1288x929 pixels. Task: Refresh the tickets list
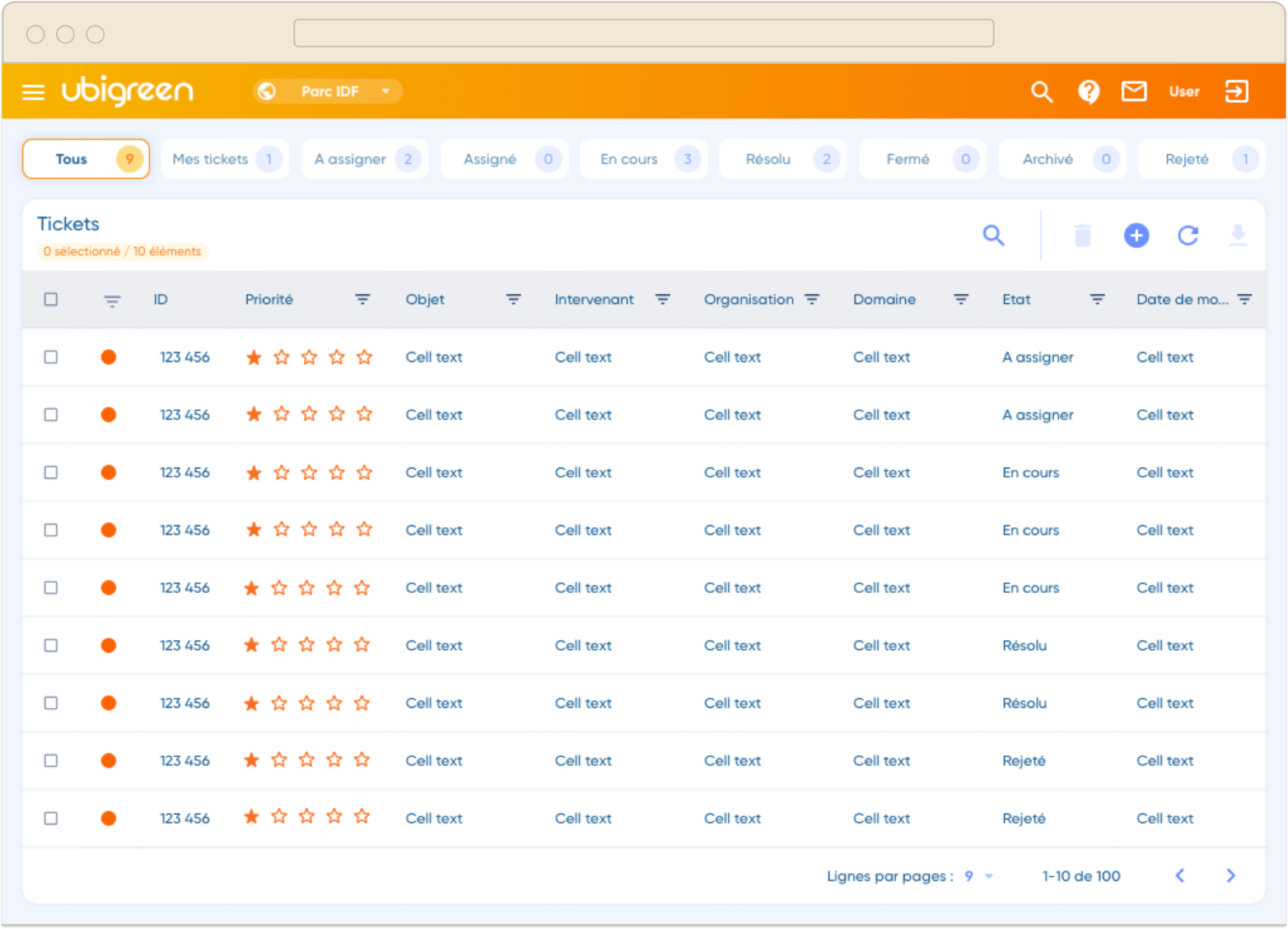tap(1188, 235)
